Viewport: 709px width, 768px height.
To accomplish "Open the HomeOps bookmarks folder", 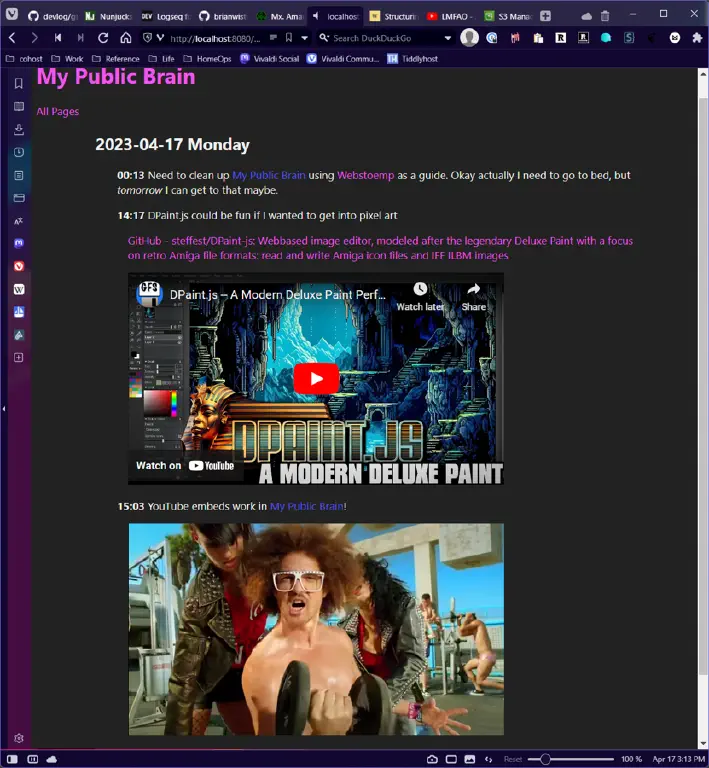I will pos(207,59).
